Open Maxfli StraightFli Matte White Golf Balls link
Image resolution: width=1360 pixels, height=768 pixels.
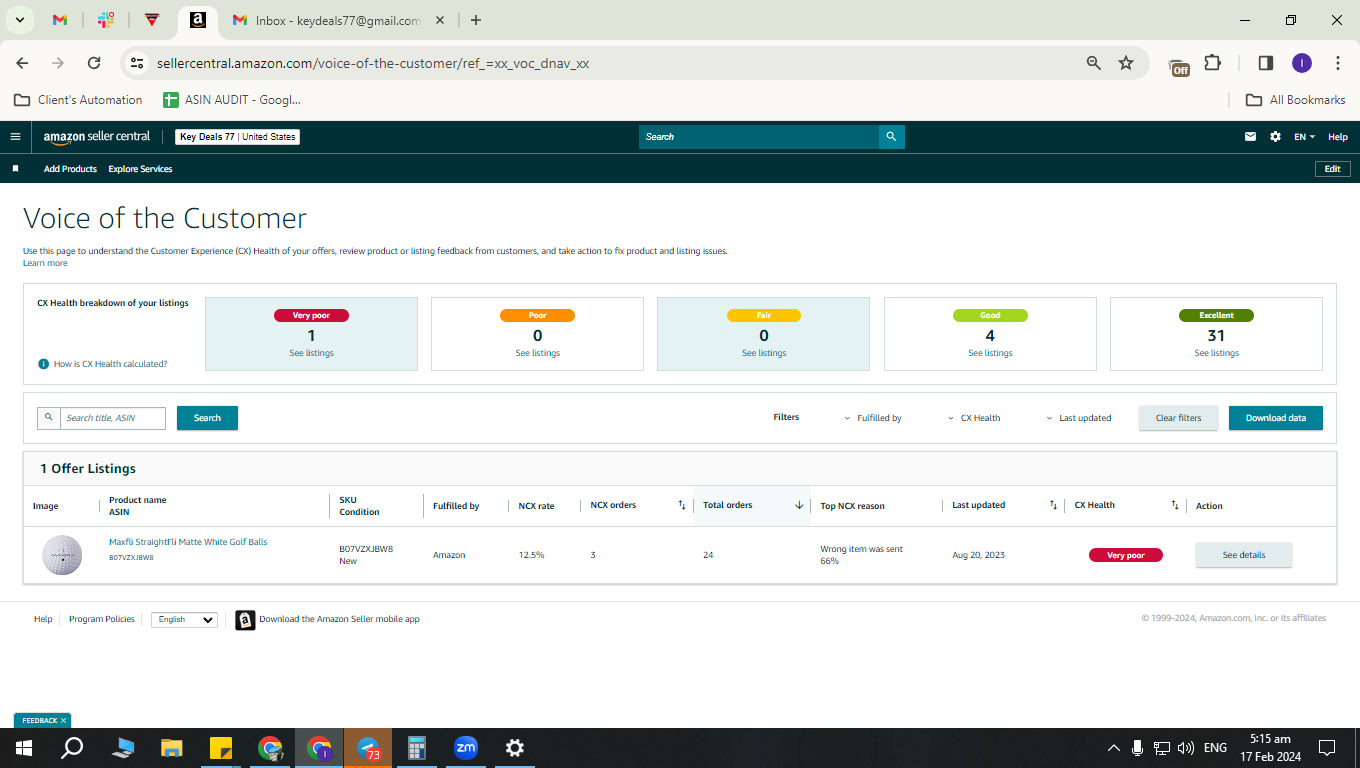tap(188, 542)
